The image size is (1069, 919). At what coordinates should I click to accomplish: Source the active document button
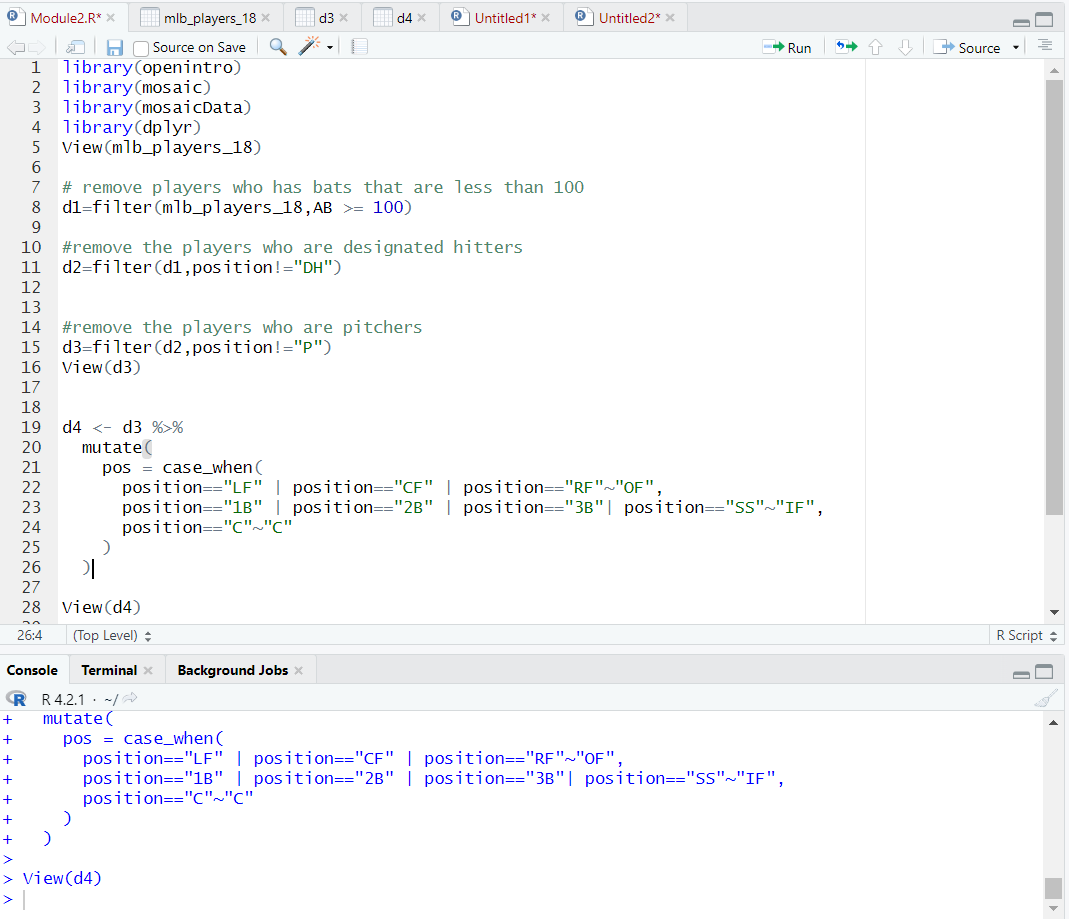[x=968, y=48]
